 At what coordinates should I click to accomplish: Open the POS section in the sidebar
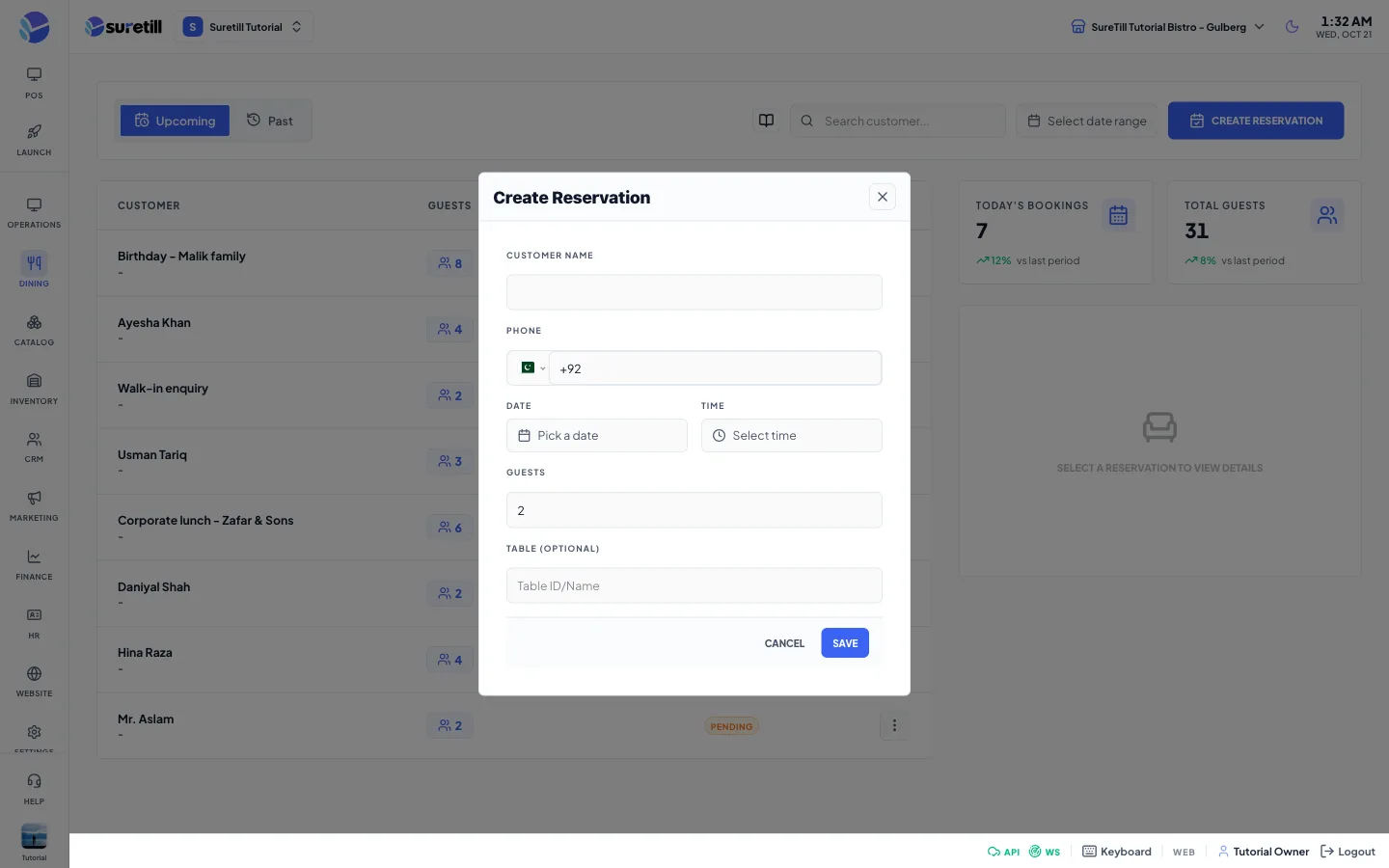tap(34, 83)
